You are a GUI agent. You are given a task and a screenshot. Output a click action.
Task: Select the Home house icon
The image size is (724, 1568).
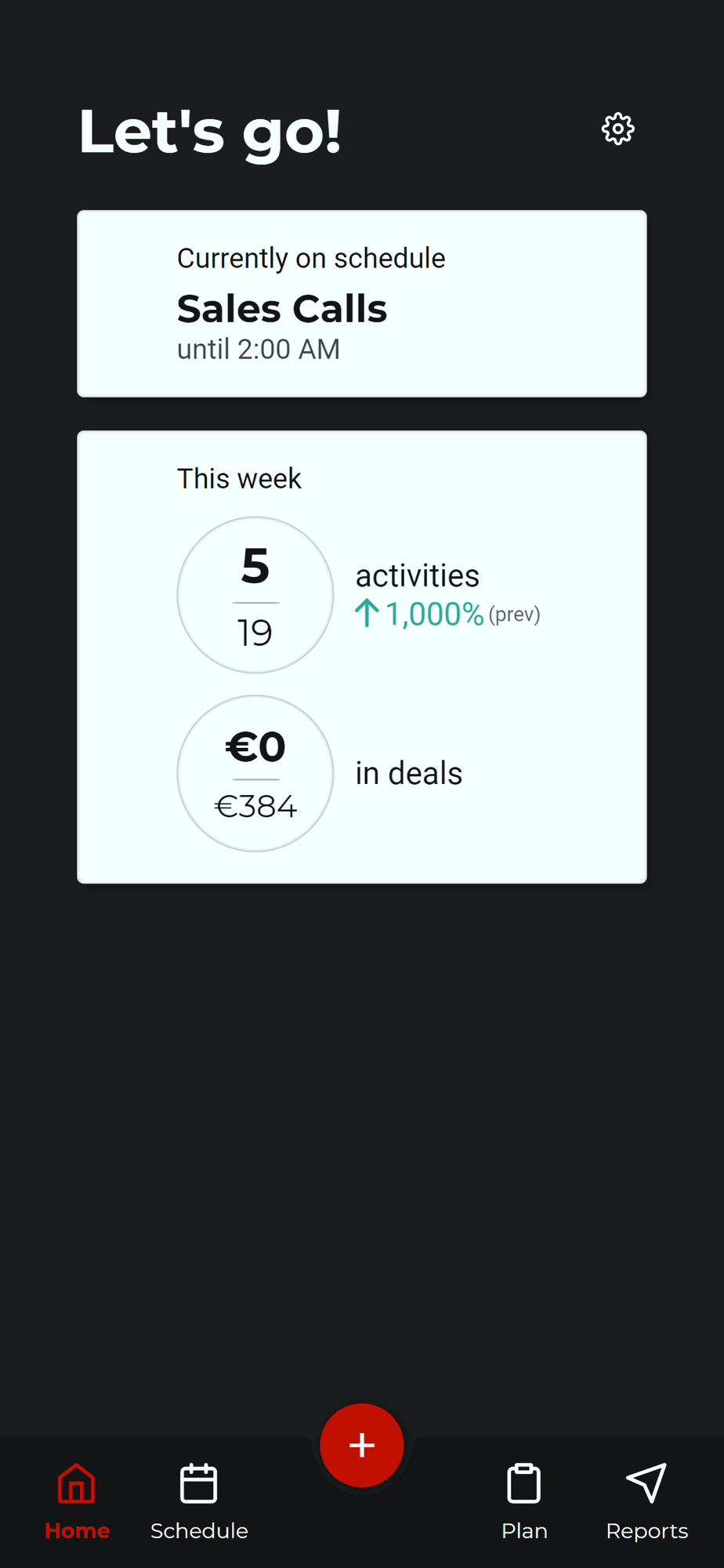pos(77,1483)
